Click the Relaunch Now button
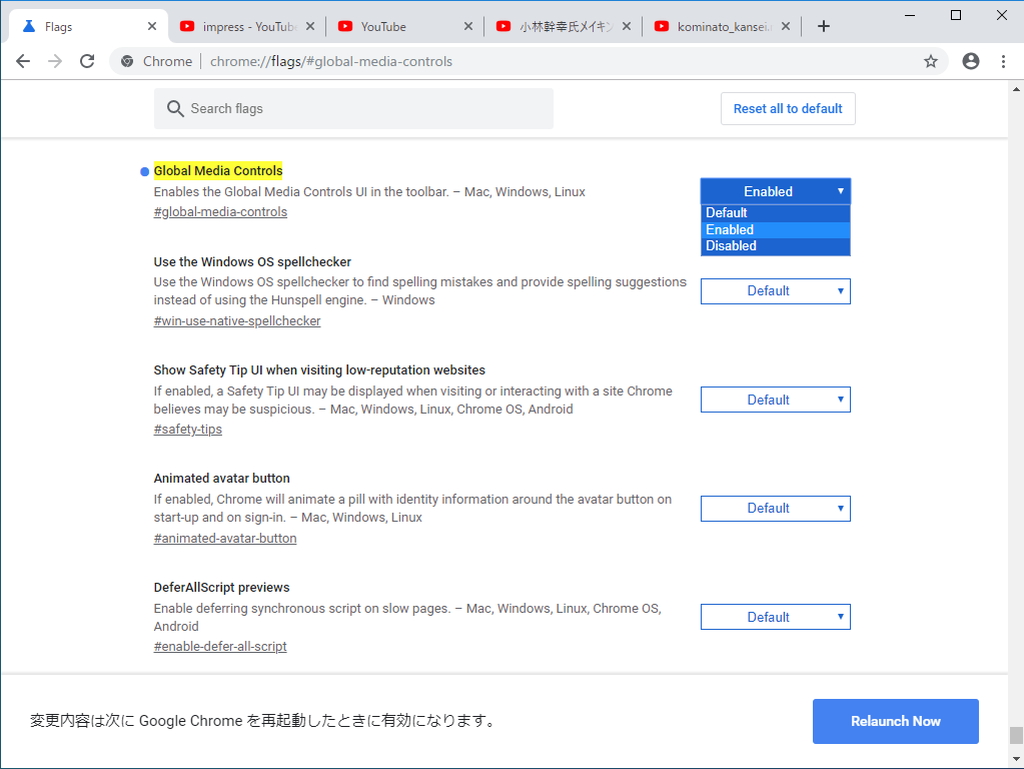 pos(895,721)
